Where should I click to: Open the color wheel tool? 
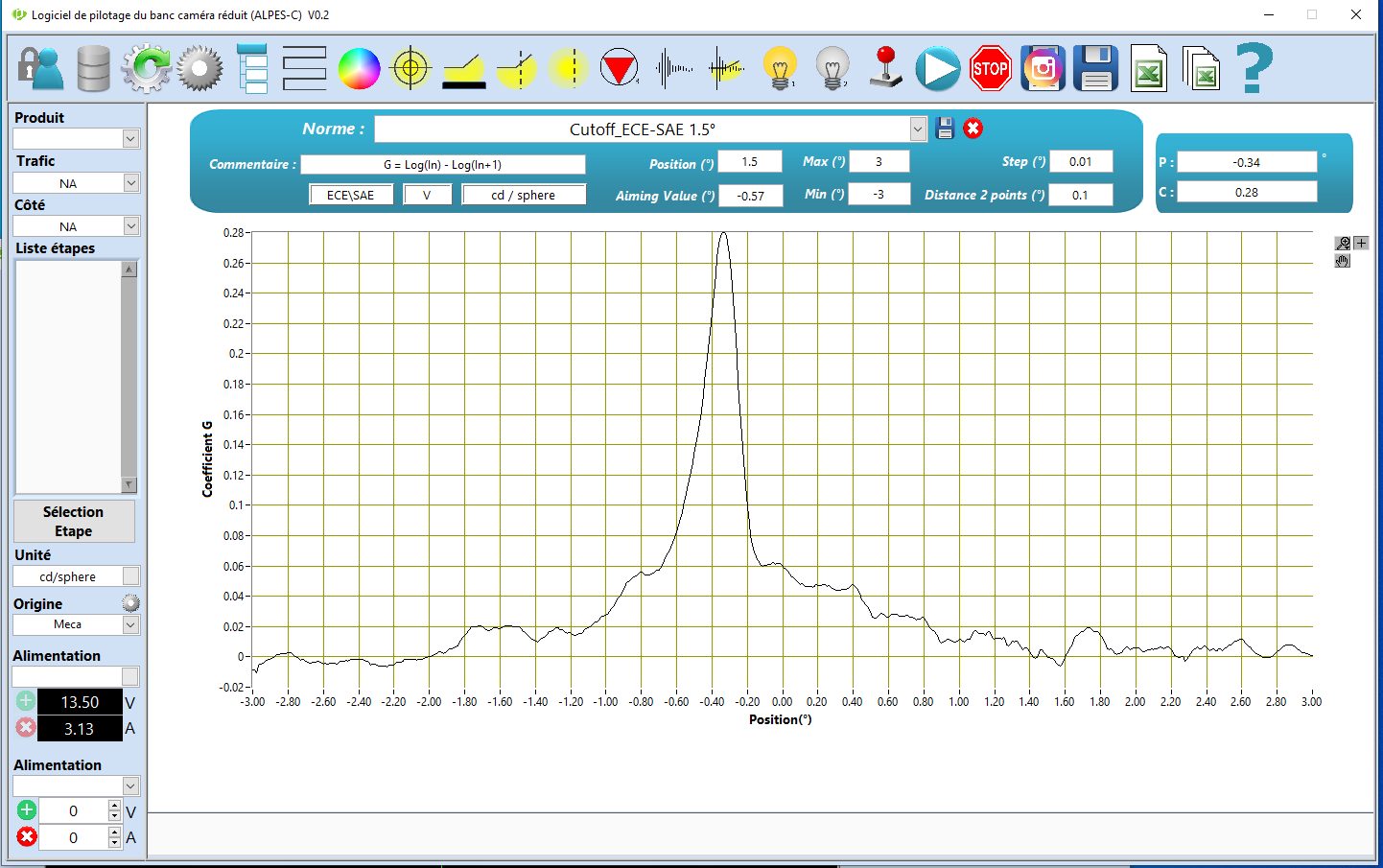click(359, 68)
